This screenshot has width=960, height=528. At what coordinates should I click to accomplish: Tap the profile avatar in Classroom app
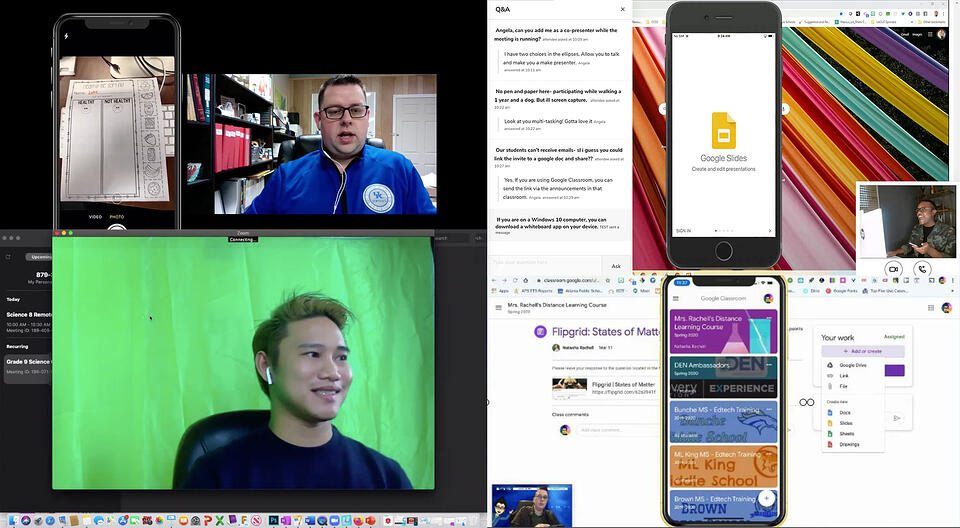click(768, 298)
